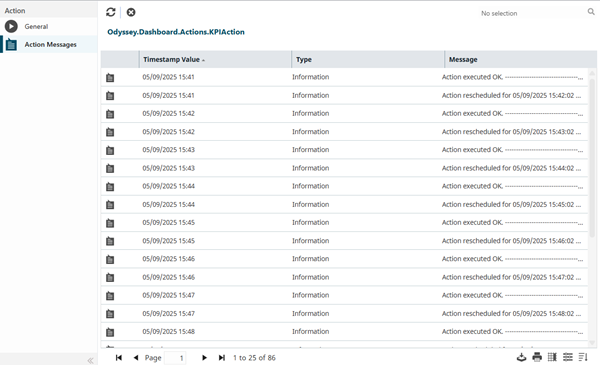The height and width of the screenshot is (365, 600).
Task: Collapse the left sidebar panel
Action: tap(90, 360)
